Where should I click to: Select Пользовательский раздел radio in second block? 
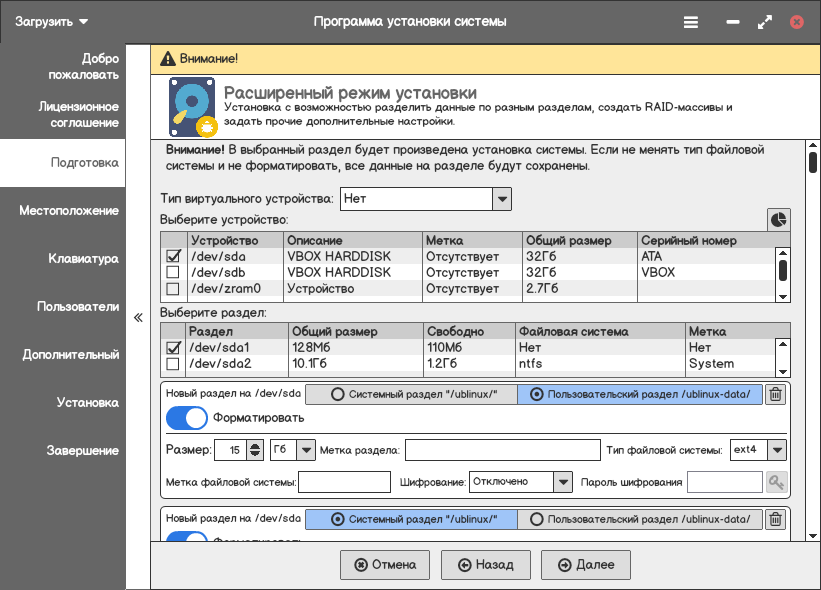[640, 519]
